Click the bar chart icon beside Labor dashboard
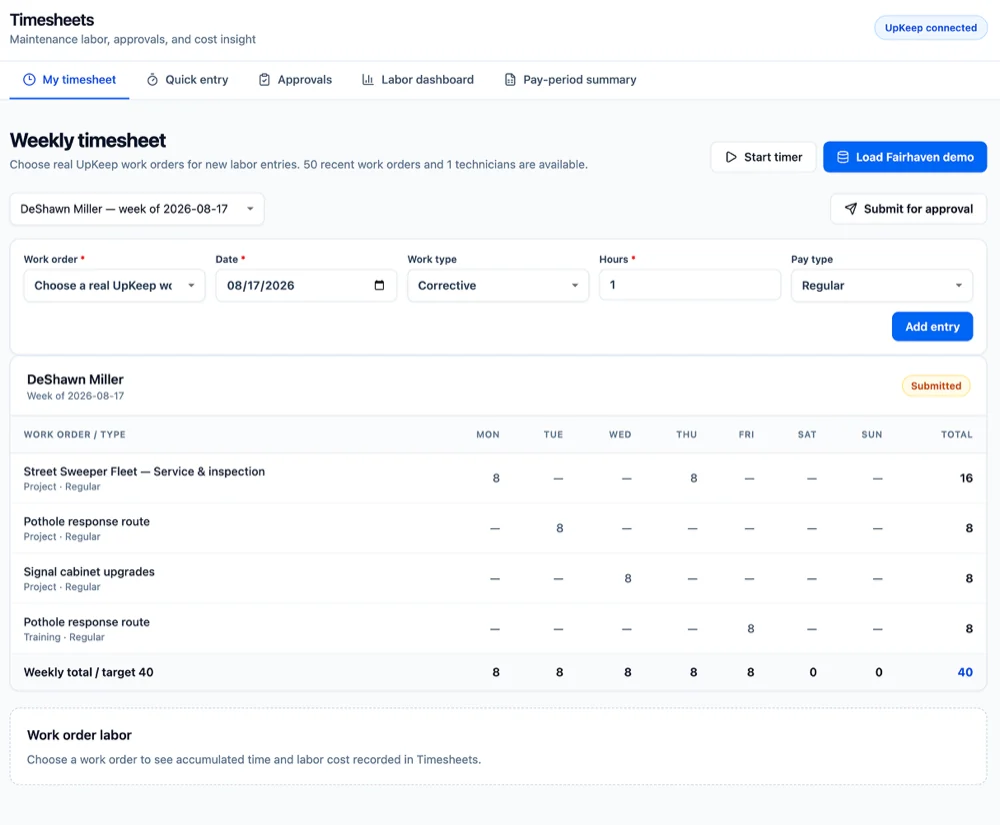1000x825 pixels. coord(368,80)
